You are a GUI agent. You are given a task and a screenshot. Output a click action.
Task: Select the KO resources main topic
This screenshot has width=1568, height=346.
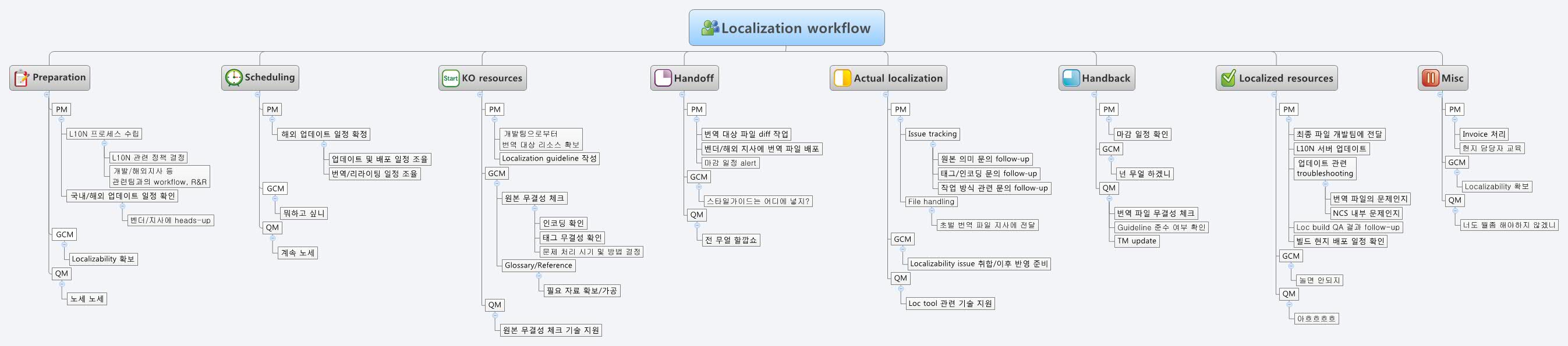click(483, 78)
